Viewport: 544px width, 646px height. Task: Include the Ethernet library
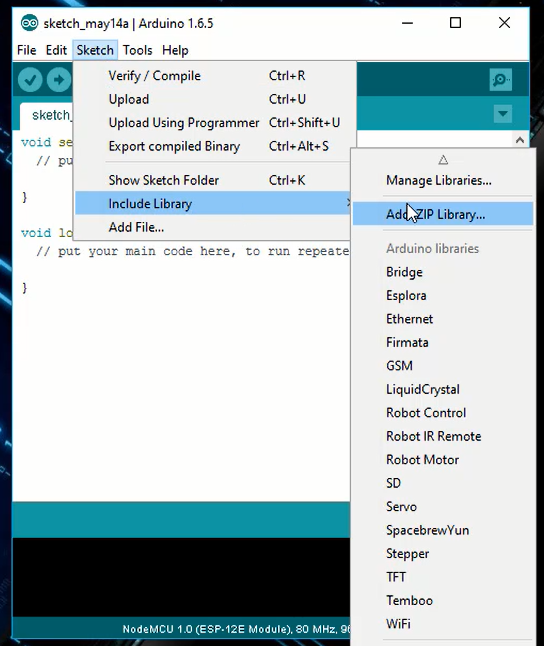coord(443,319)
